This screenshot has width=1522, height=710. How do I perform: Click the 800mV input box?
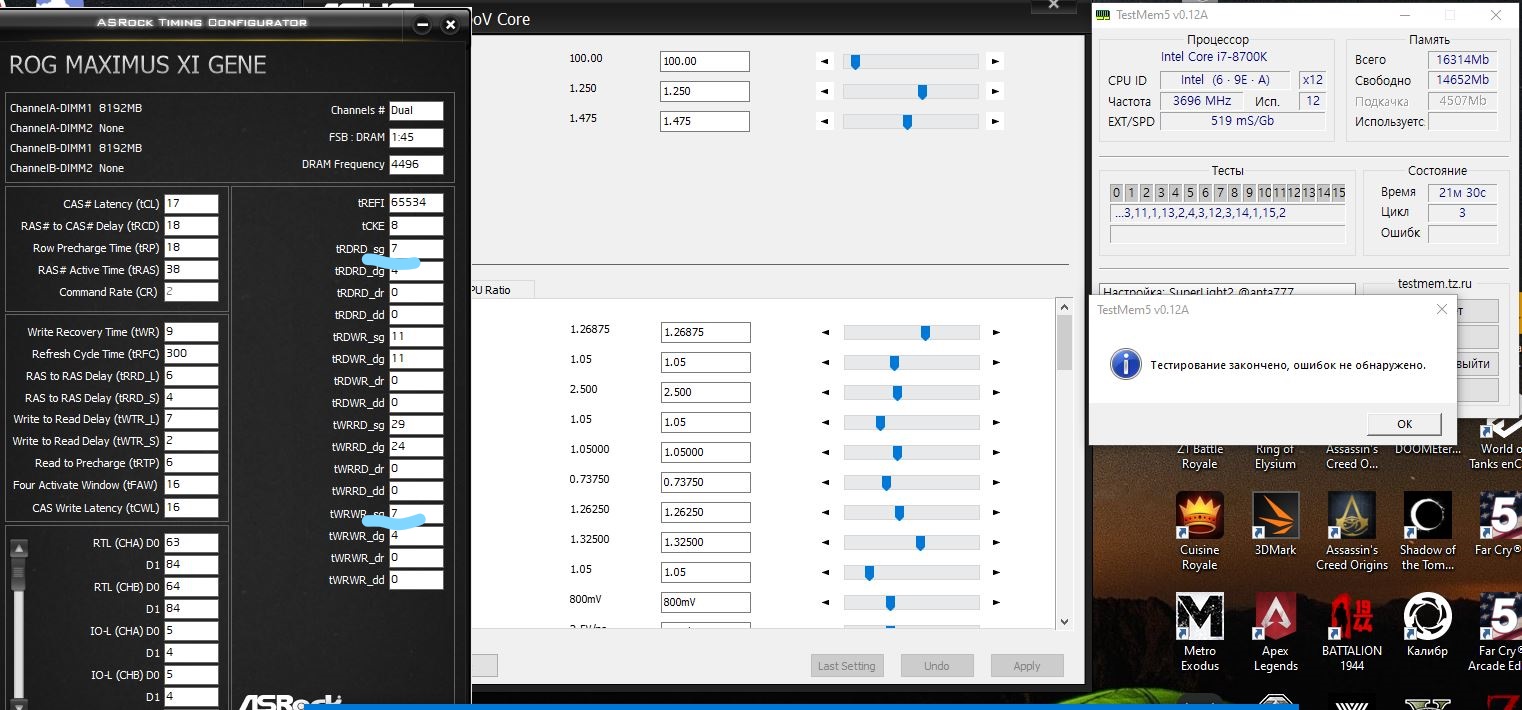tap(705, 602)
